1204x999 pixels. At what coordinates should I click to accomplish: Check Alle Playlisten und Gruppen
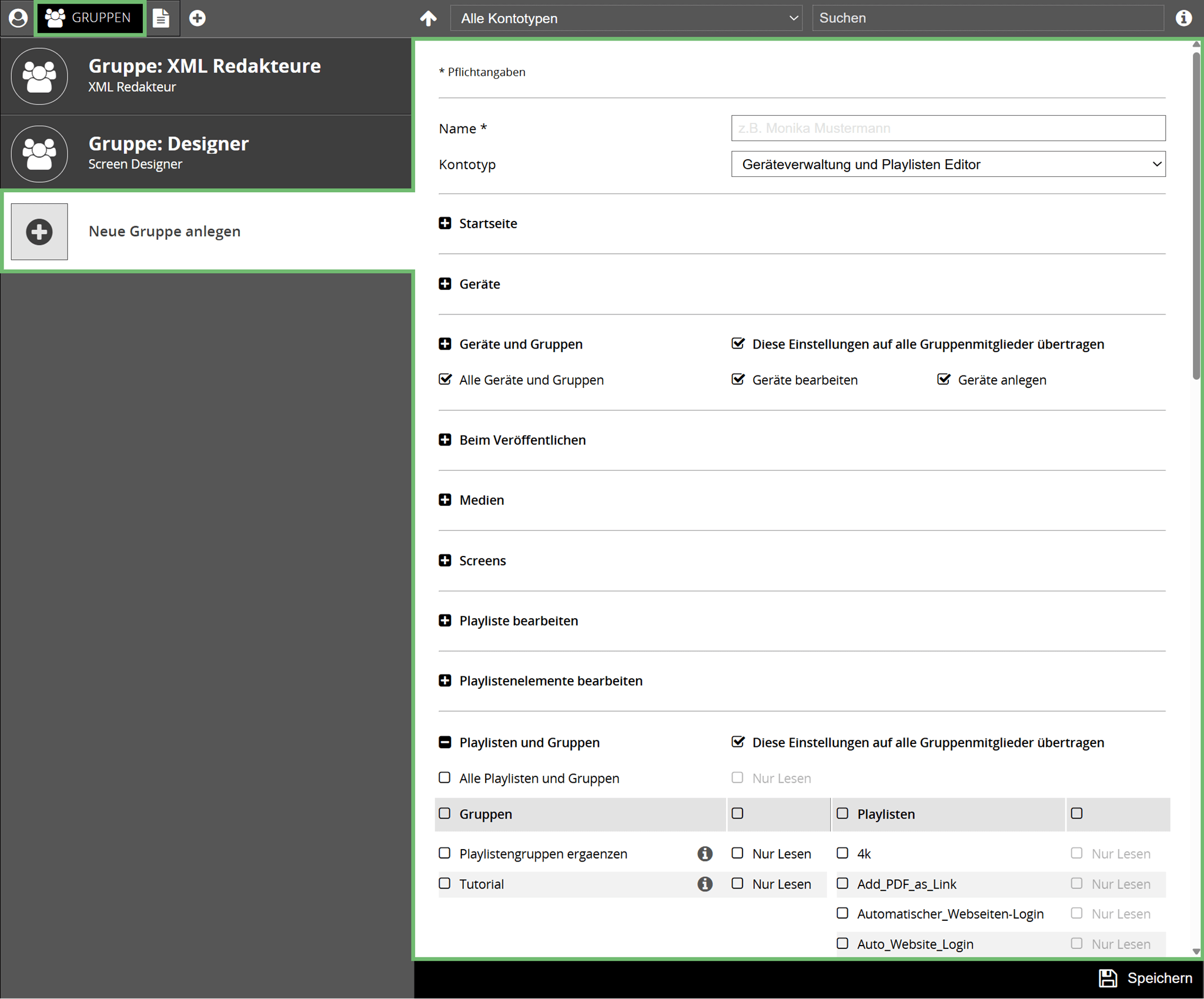click(444, 777)
